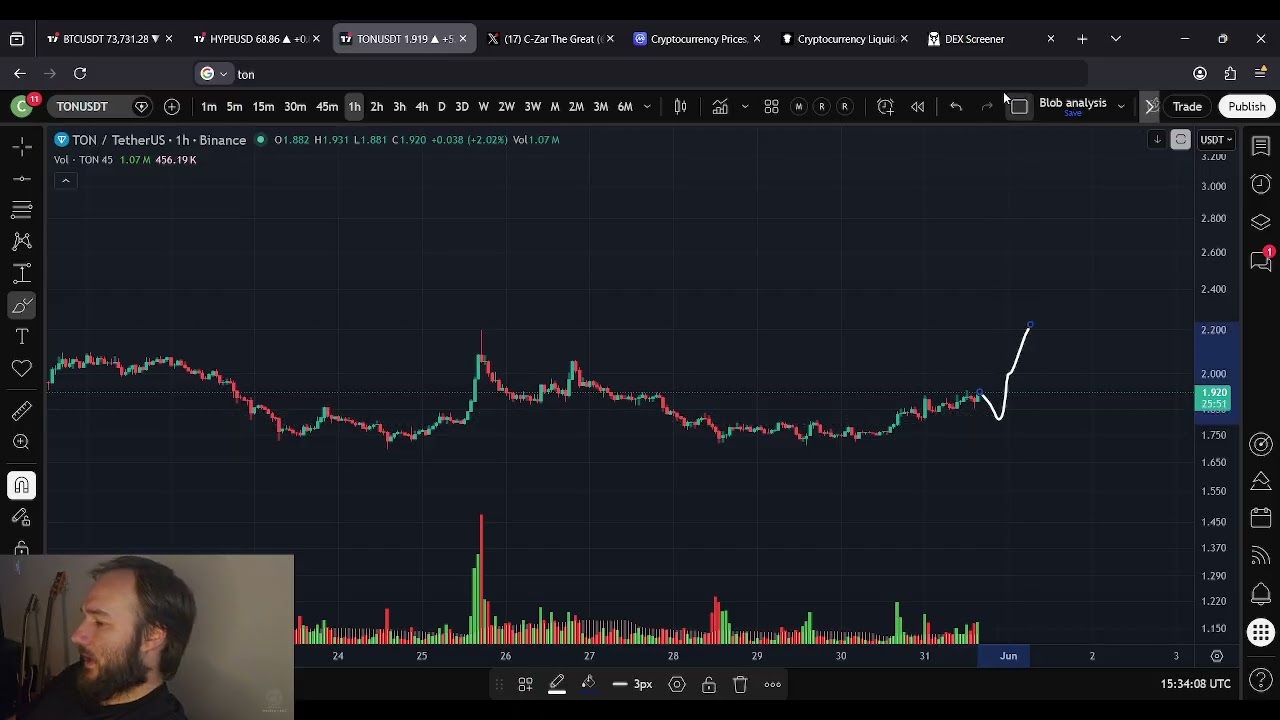Select the 6M timeframe
Viewport: 1280px width, 720px height.
625,106
